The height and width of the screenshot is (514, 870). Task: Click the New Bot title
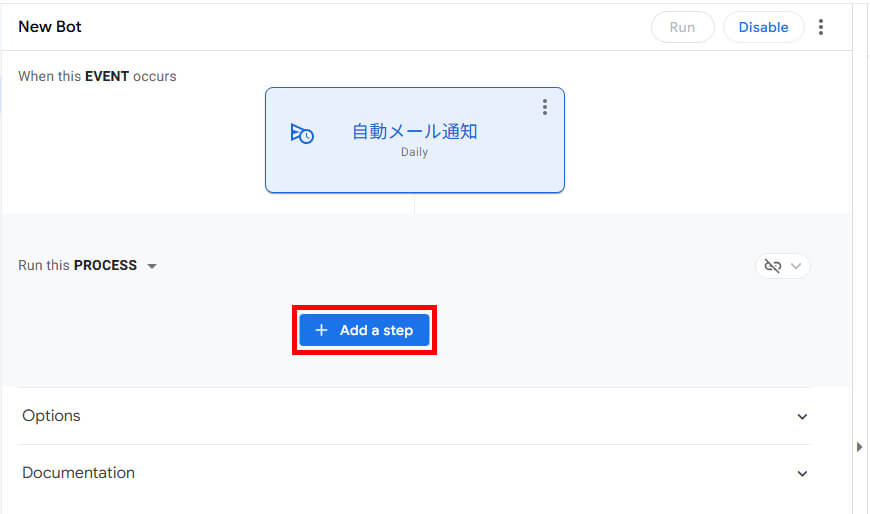click(x=50, y=27)
